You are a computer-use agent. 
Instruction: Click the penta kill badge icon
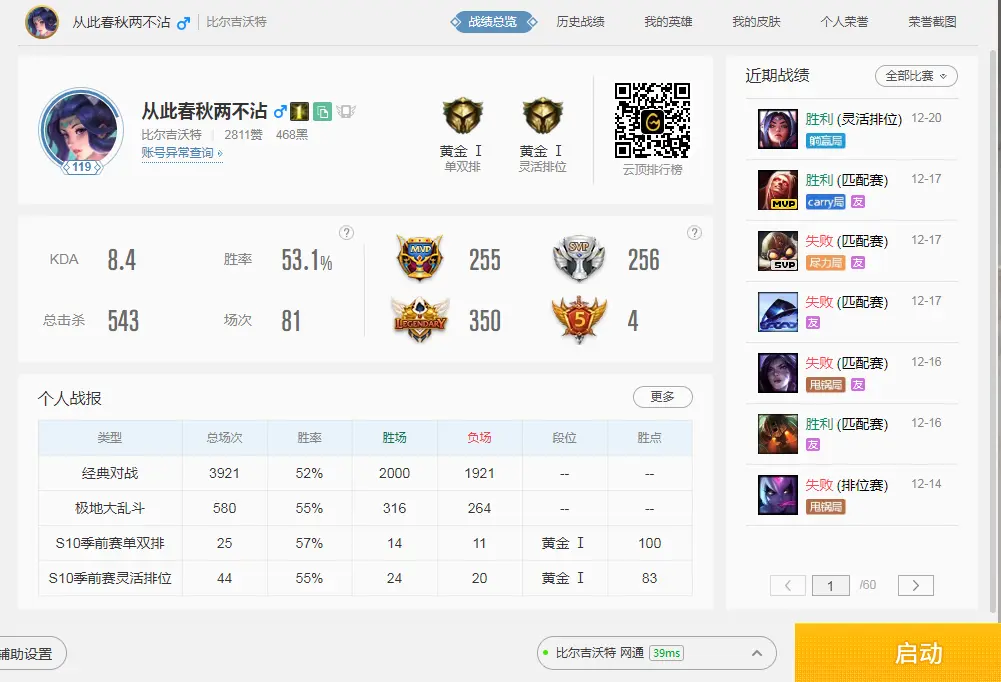pyautogui.click(x=578, y=319)
